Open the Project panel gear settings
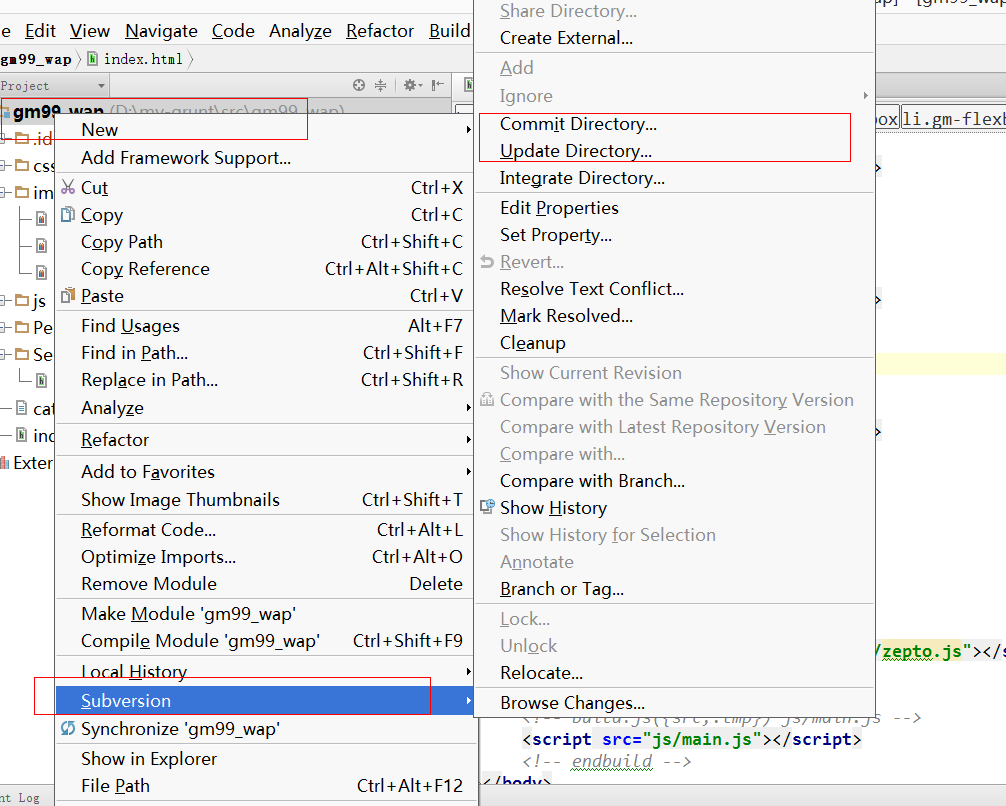 (x=413, y=85)
